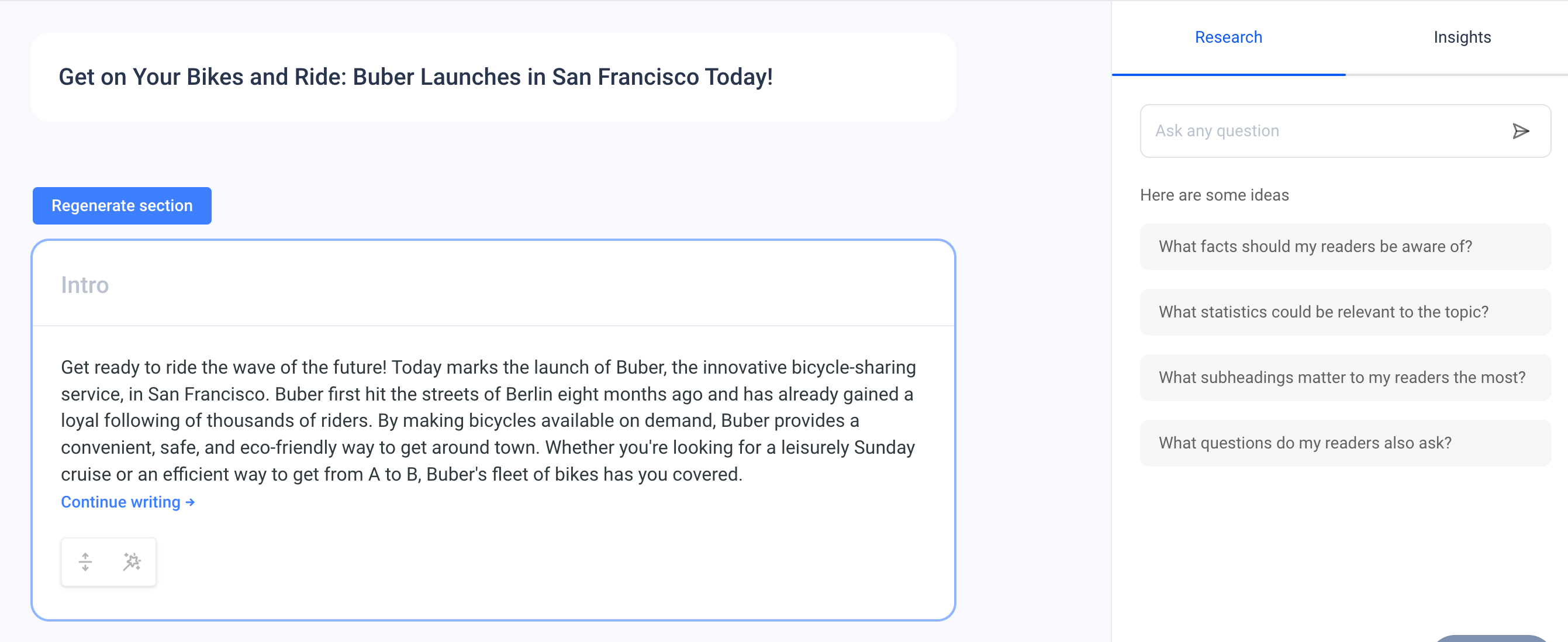Viewport: 1568px width, 642px height.
Task: Click the Regenerate section button
Action: [122, 206]
